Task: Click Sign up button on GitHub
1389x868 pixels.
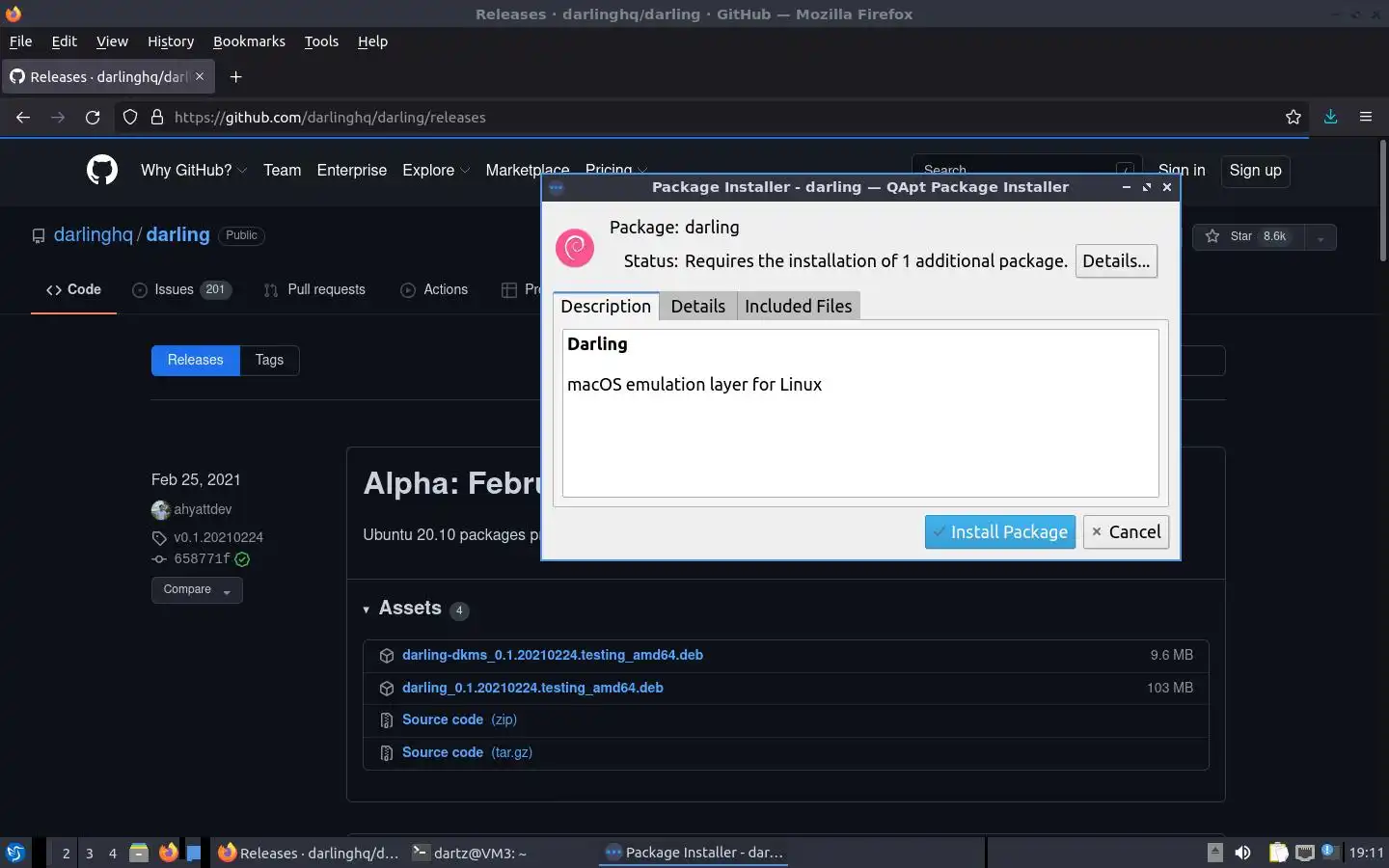Action: (1255, 171)
